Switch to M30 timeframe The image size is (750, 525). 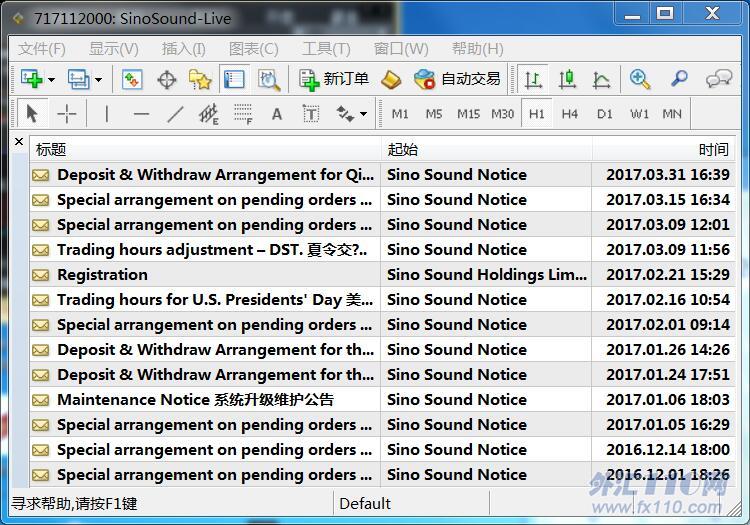pos(502,114)
